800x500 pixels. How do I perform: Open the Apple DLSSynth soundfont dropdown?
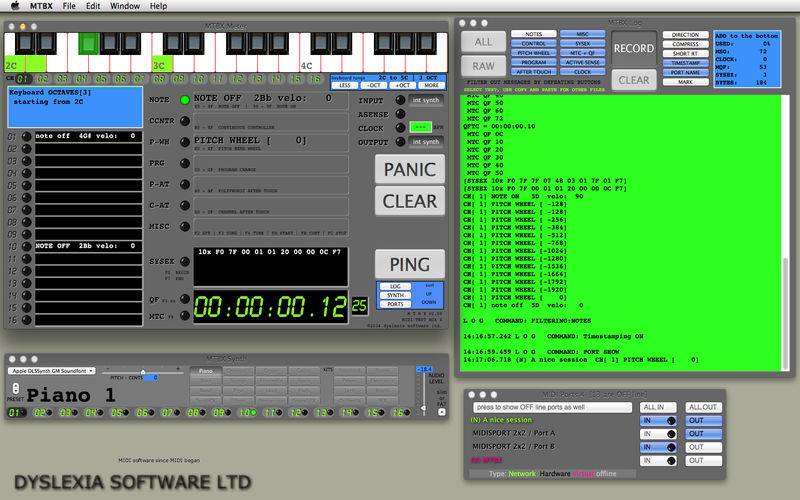[50, 370]
